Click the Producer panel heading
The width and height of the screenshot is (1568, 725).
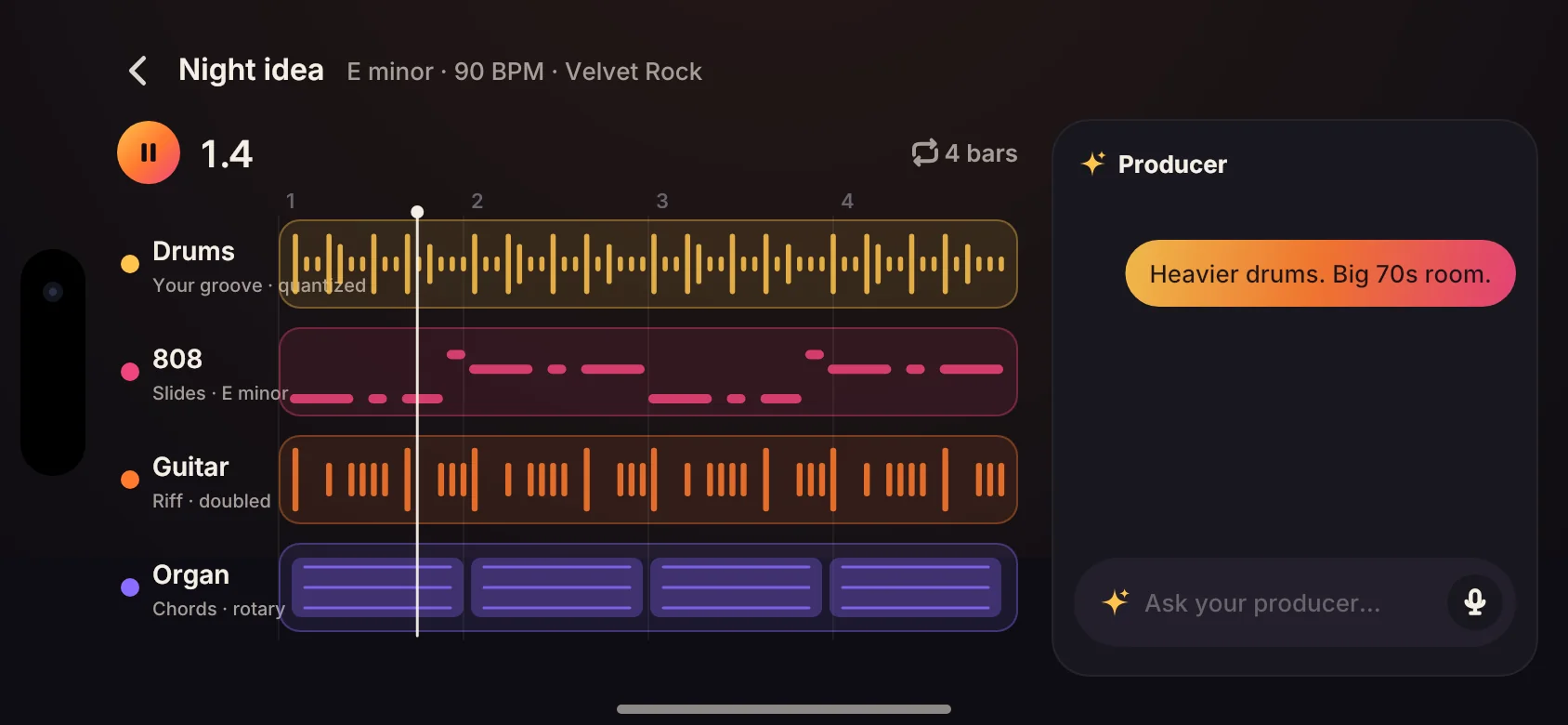pos(1172,165)
